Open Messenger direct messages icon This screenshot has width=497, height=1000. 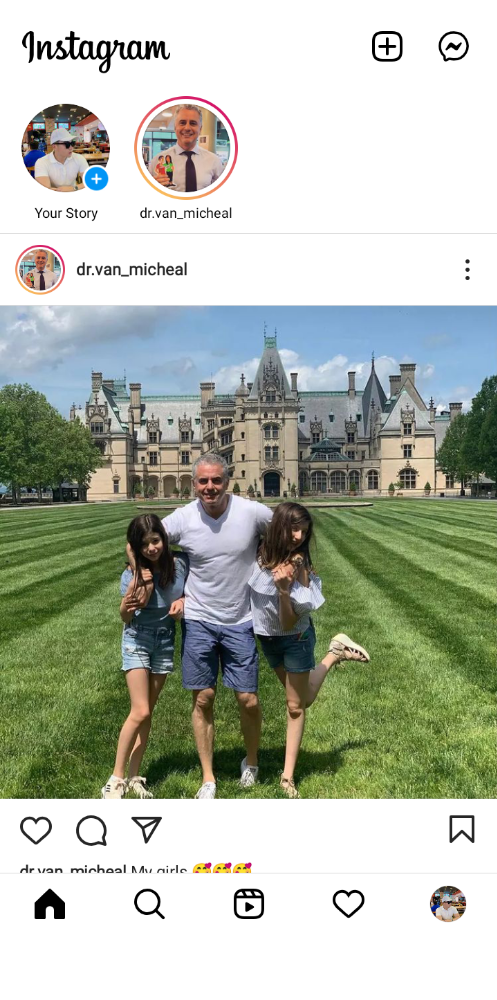(454, 47)
